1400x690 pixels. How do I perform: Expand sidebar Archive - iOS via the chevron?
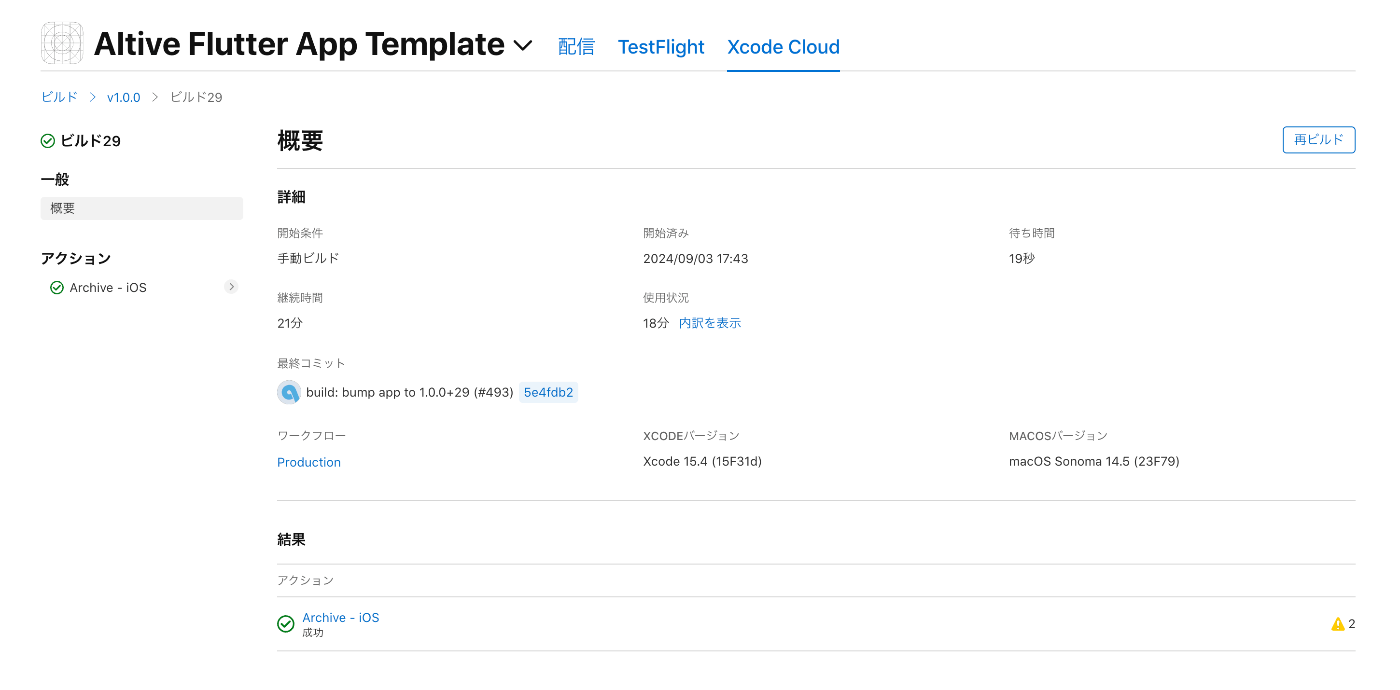(231, 287)
